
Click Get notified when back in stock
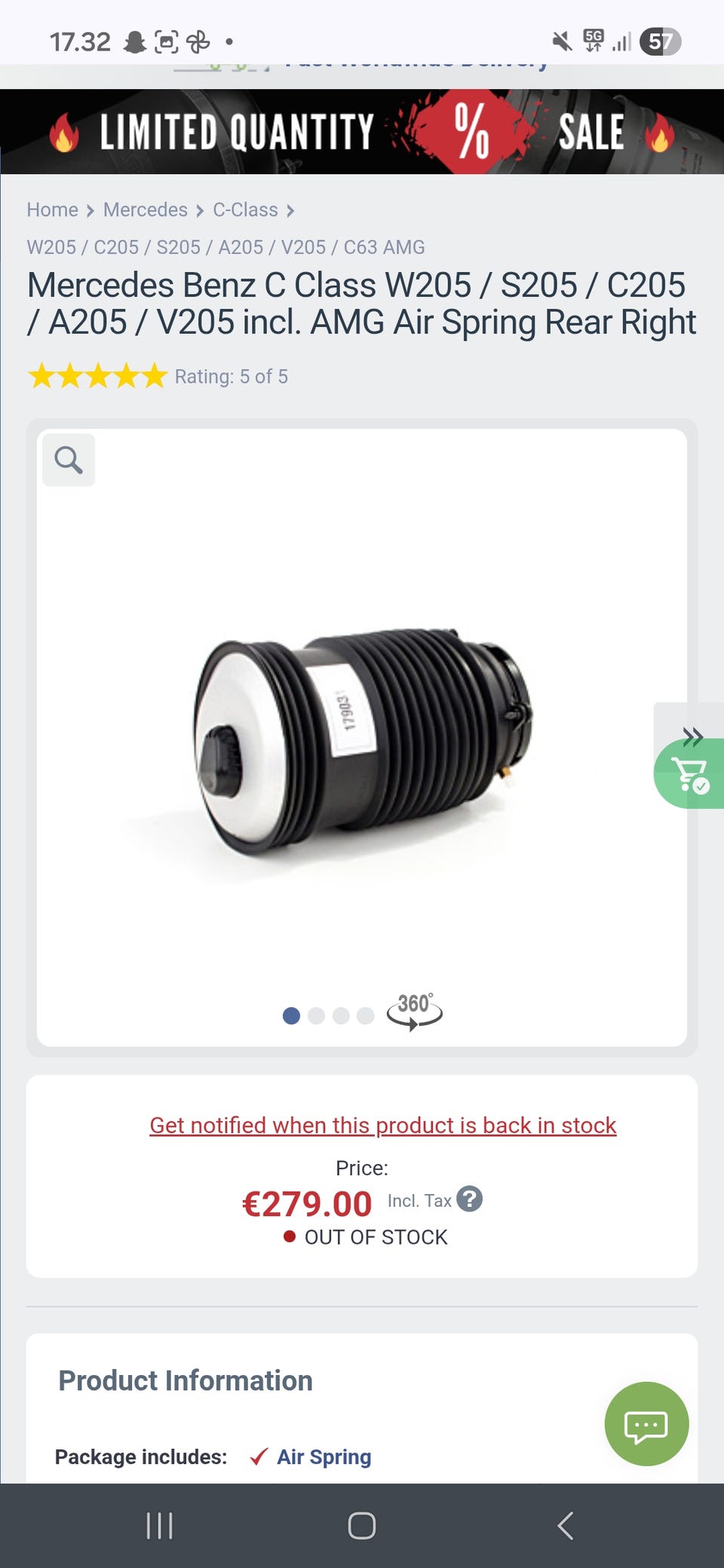click(382, 1125)
